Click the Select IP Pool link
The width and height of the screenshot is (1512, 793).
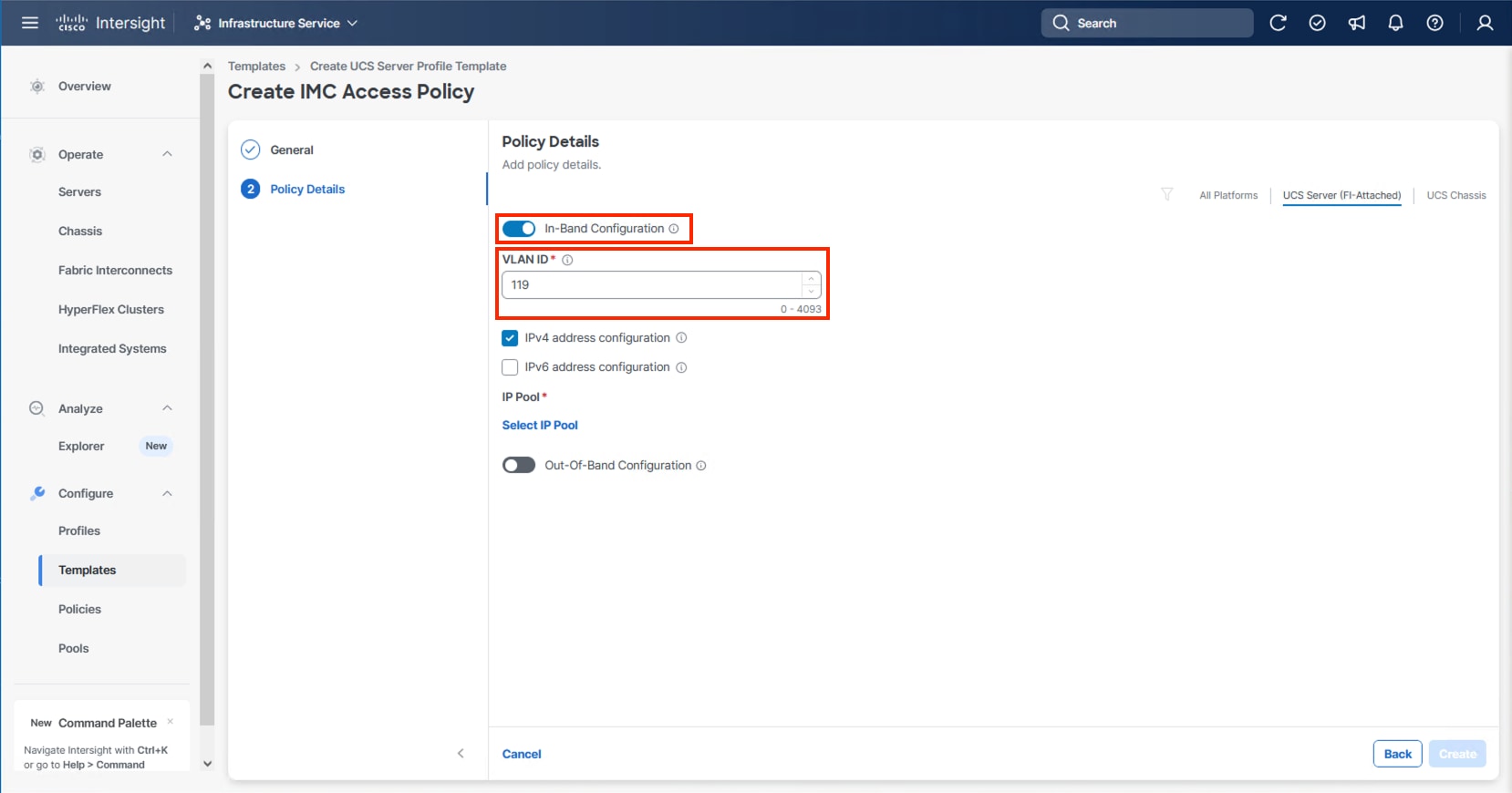540,425
